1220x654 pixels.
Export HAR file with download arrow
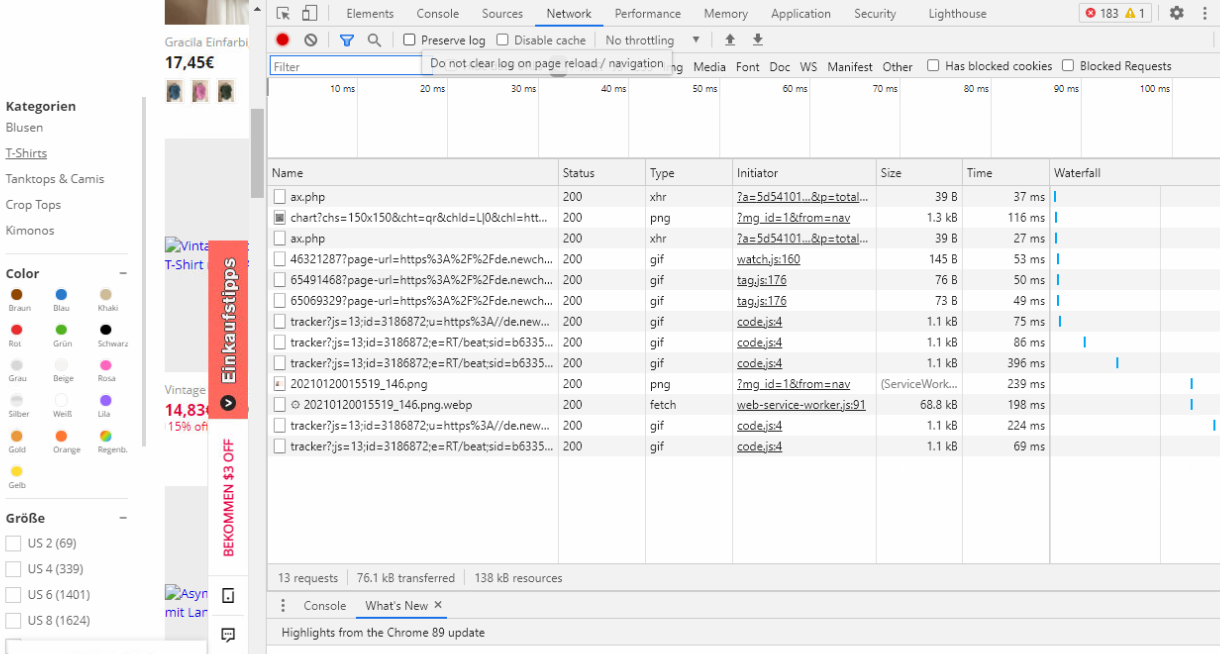[x=758, y=40]
